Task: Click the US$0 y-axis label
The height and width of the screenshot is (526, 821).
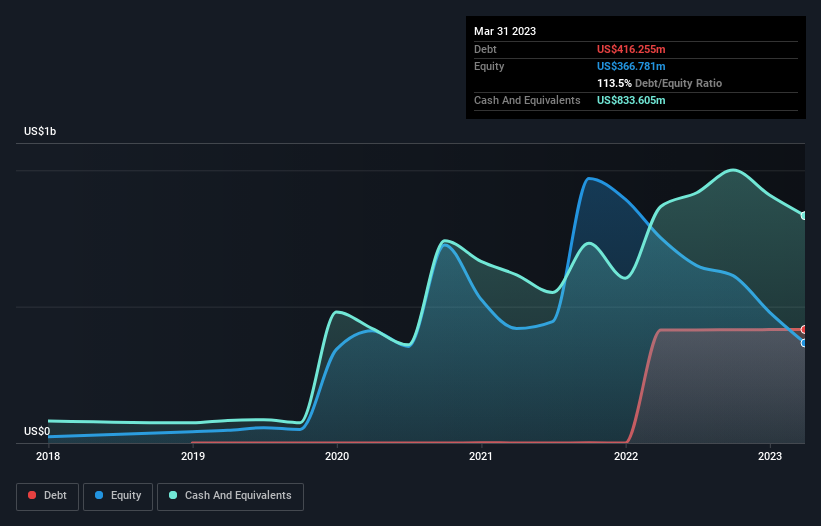Action: (x=37, y=431)
